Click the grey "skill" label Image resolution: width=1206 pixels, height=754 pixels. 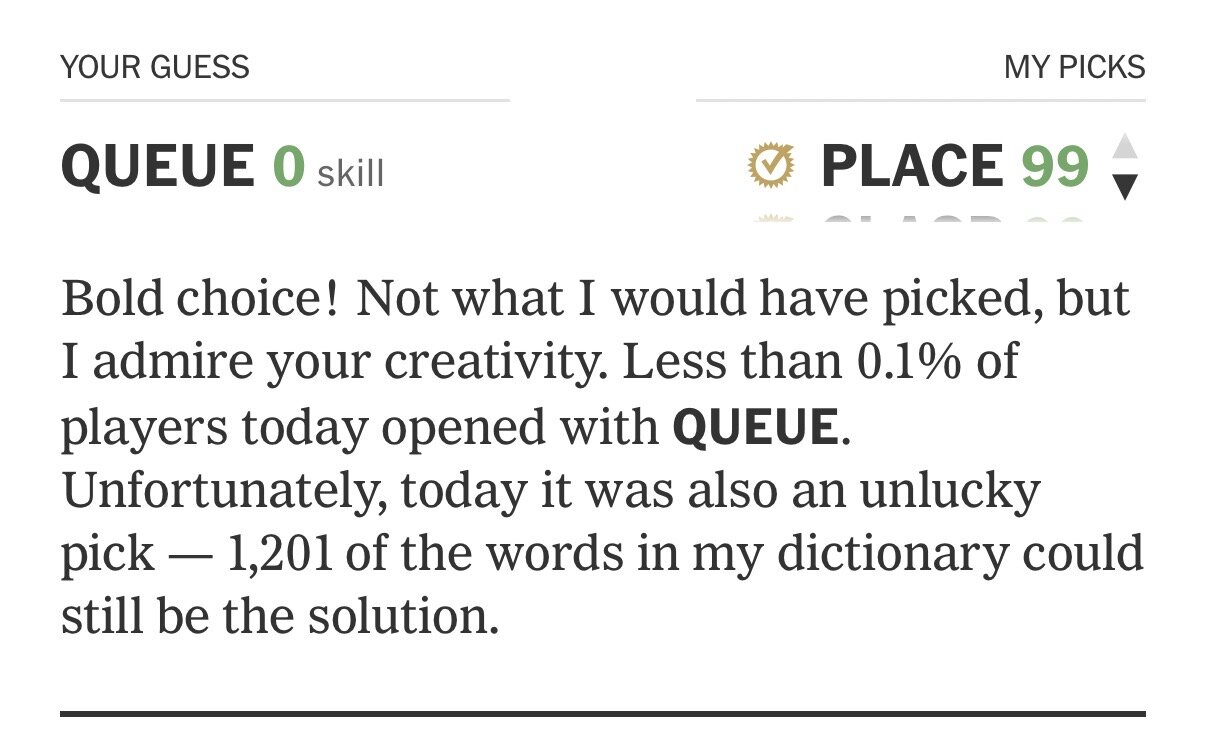click(351, 173)
